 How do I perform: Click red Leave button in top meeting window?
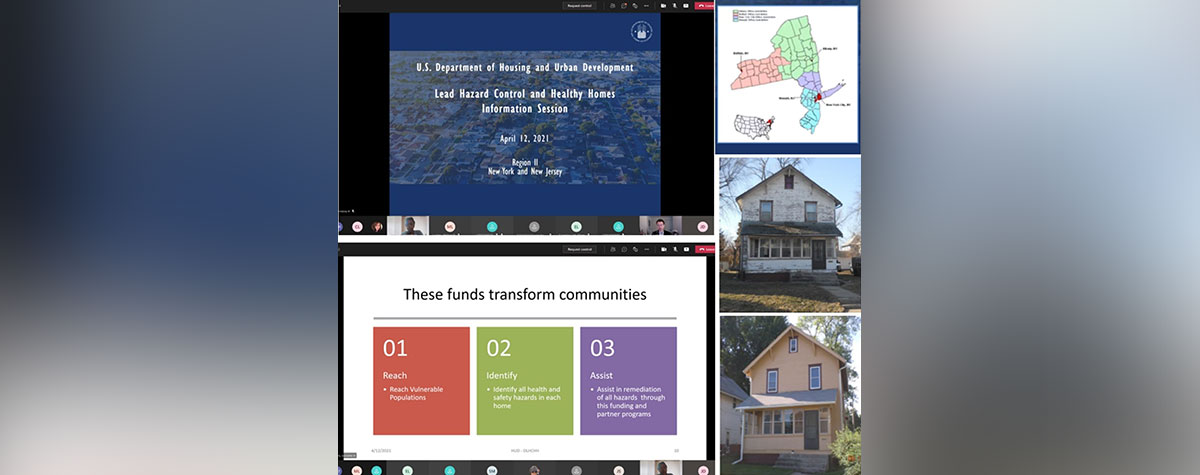[x=704, y=6]
